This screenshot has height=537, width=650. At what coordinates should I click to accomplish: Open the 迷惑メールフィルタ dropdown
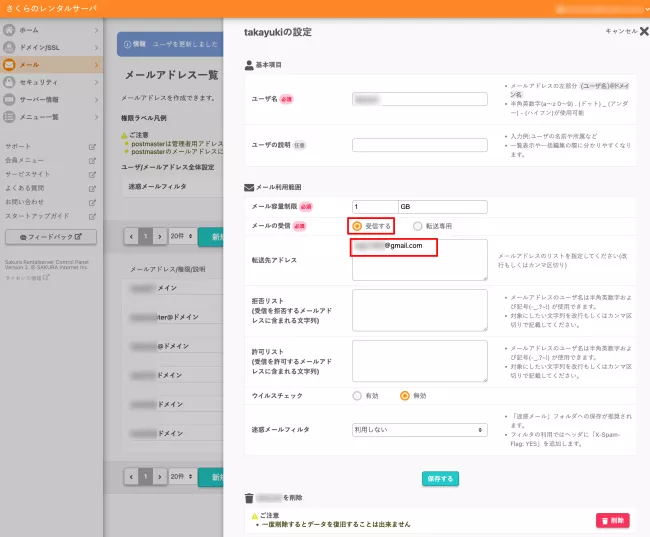[x=420, y=430]
